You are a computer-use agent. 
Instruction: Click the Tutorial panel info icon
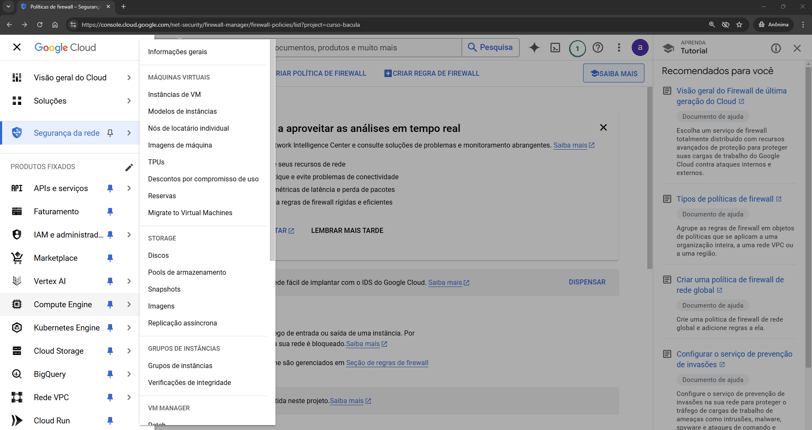pyautogui.click(x=776, y=48)
